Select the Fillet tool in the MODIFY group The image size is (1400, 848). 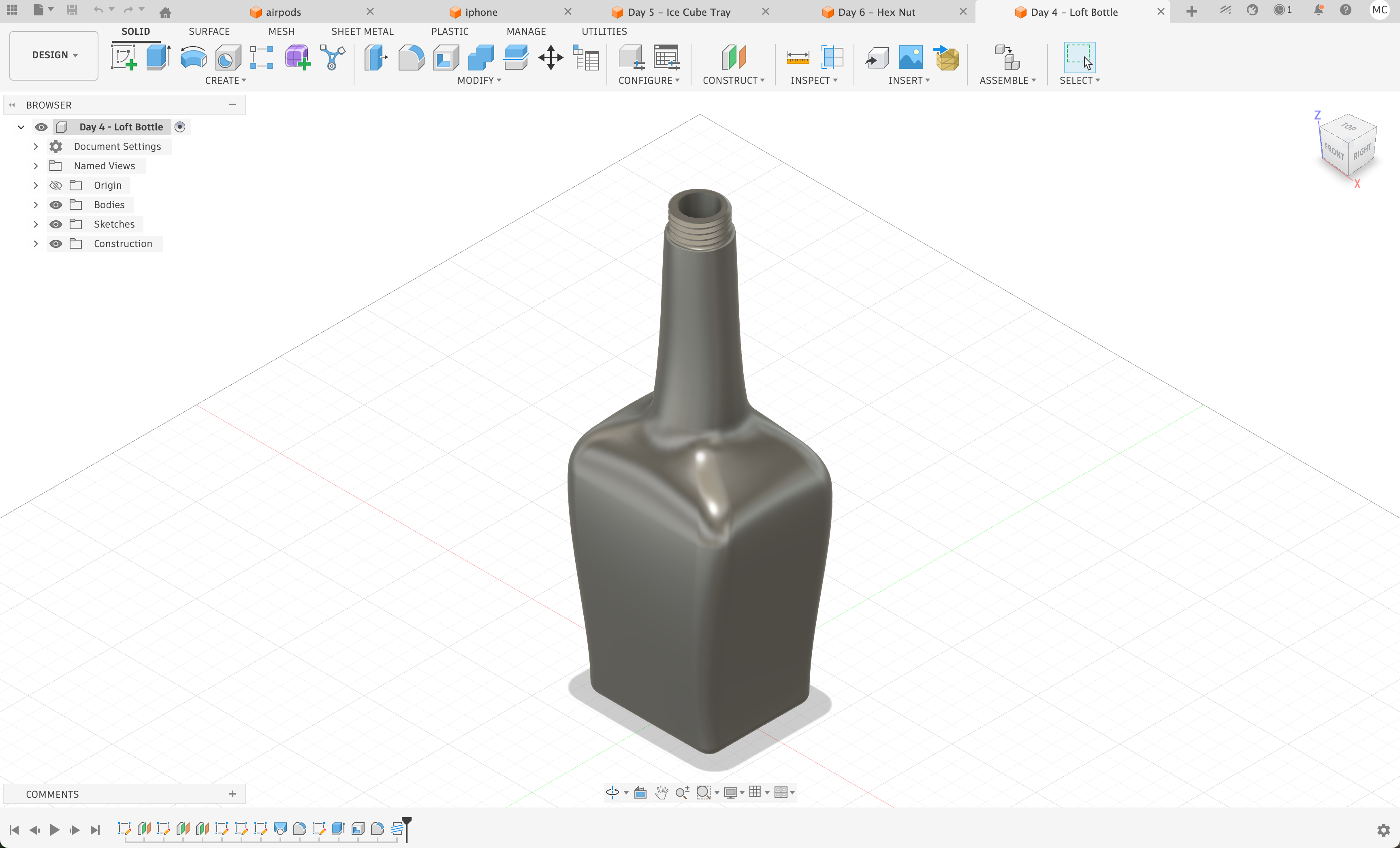(411, 58)
